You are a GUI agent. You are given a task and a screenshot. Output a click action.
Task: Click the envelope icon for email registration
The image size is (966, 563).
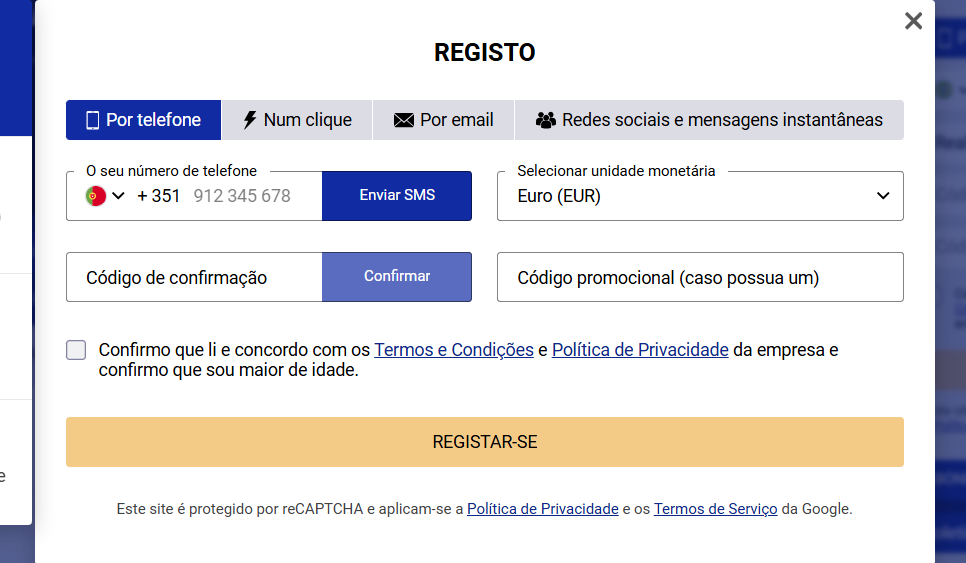pyautogui.click(x=404, y=120)
